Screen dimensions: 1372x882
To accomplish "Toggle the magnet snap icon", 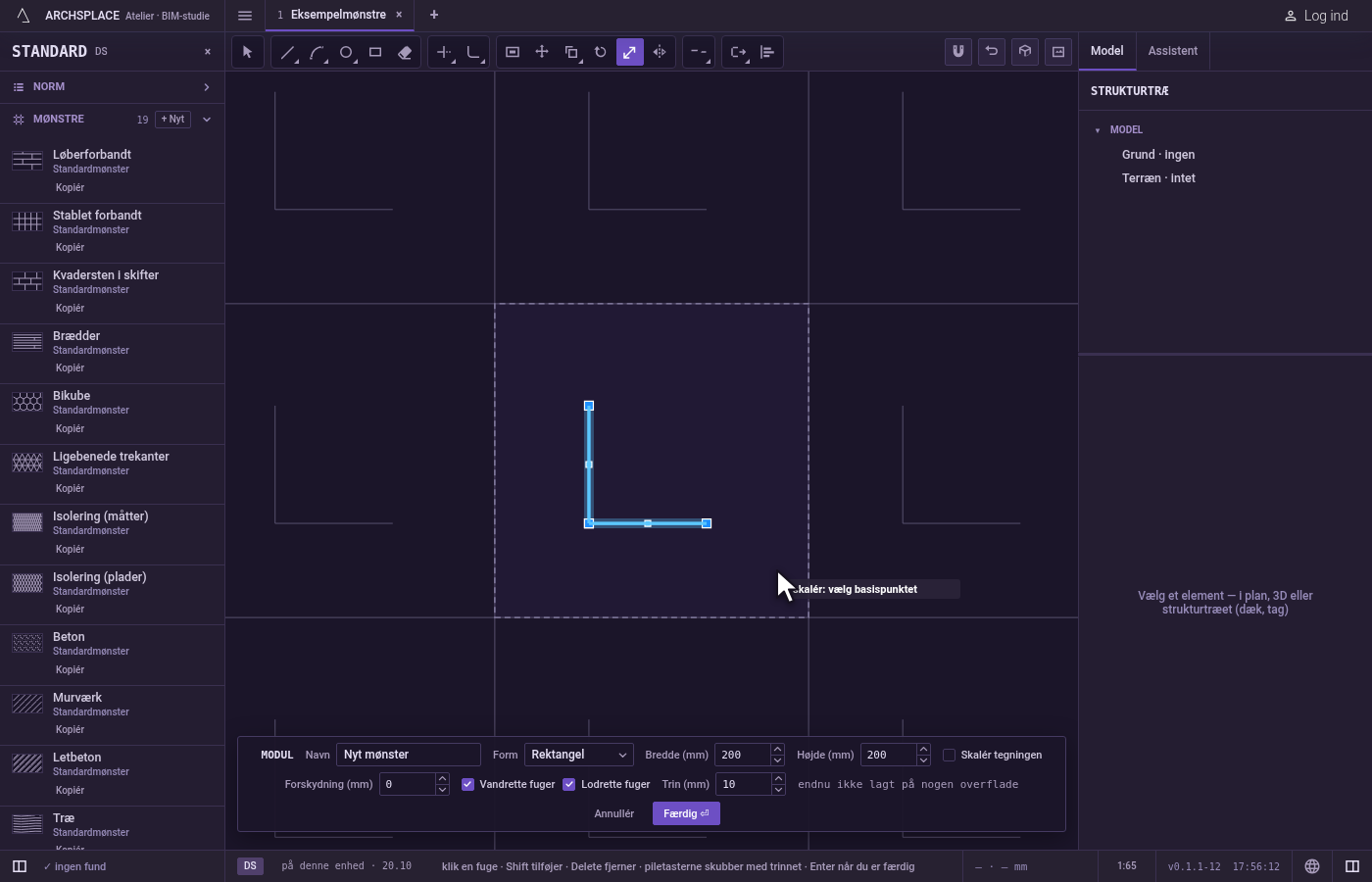I will tap(958, 51).
